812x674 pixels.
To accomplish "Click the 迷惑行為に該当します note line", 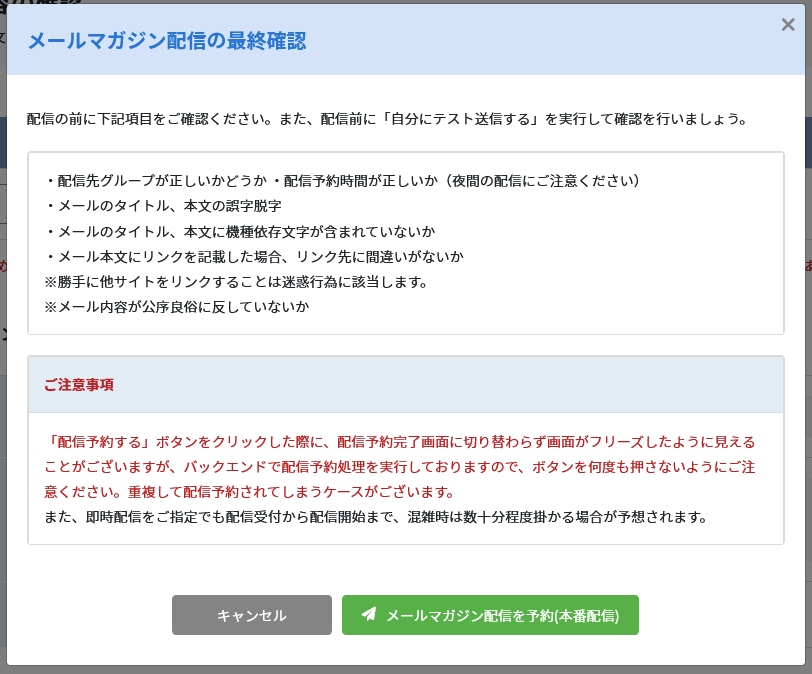I will [x=236, y=281].
